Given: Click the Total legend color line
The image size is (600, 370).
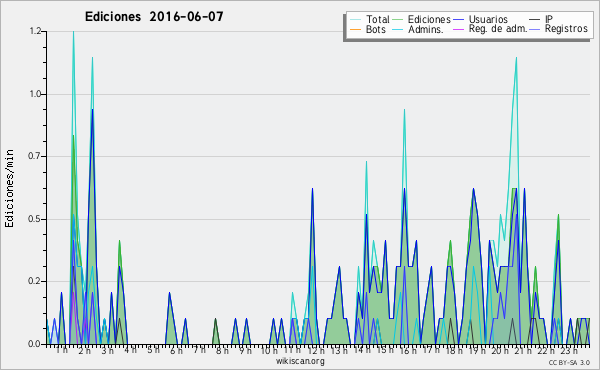Looking at the screenshot, I should point(355,20).
